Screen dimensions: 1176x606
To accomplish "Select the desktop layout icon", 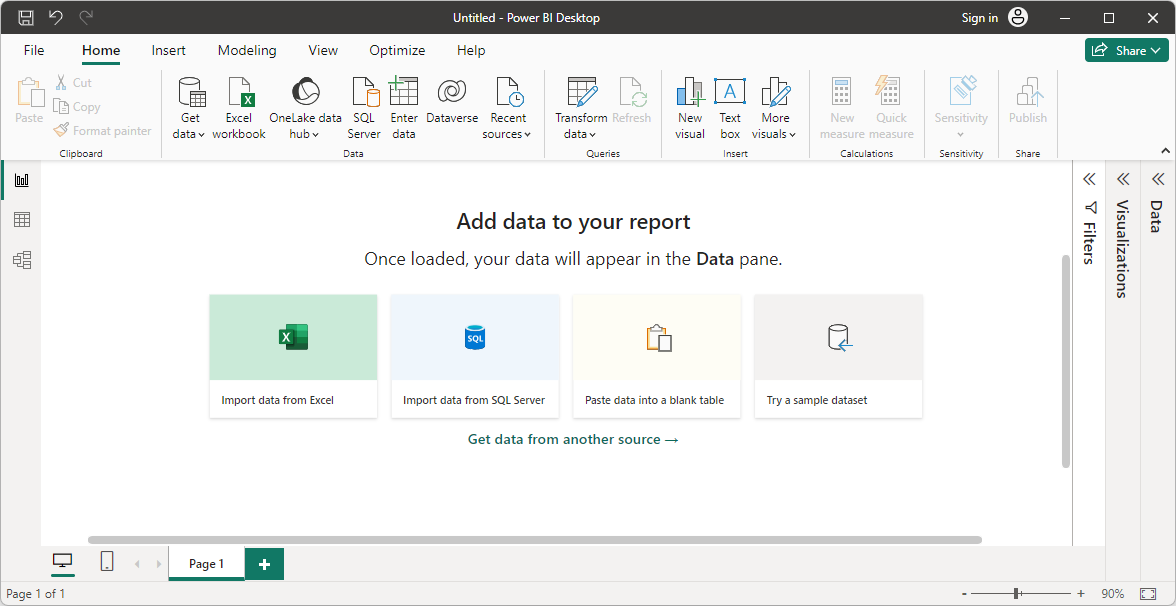I will (63, 562).
